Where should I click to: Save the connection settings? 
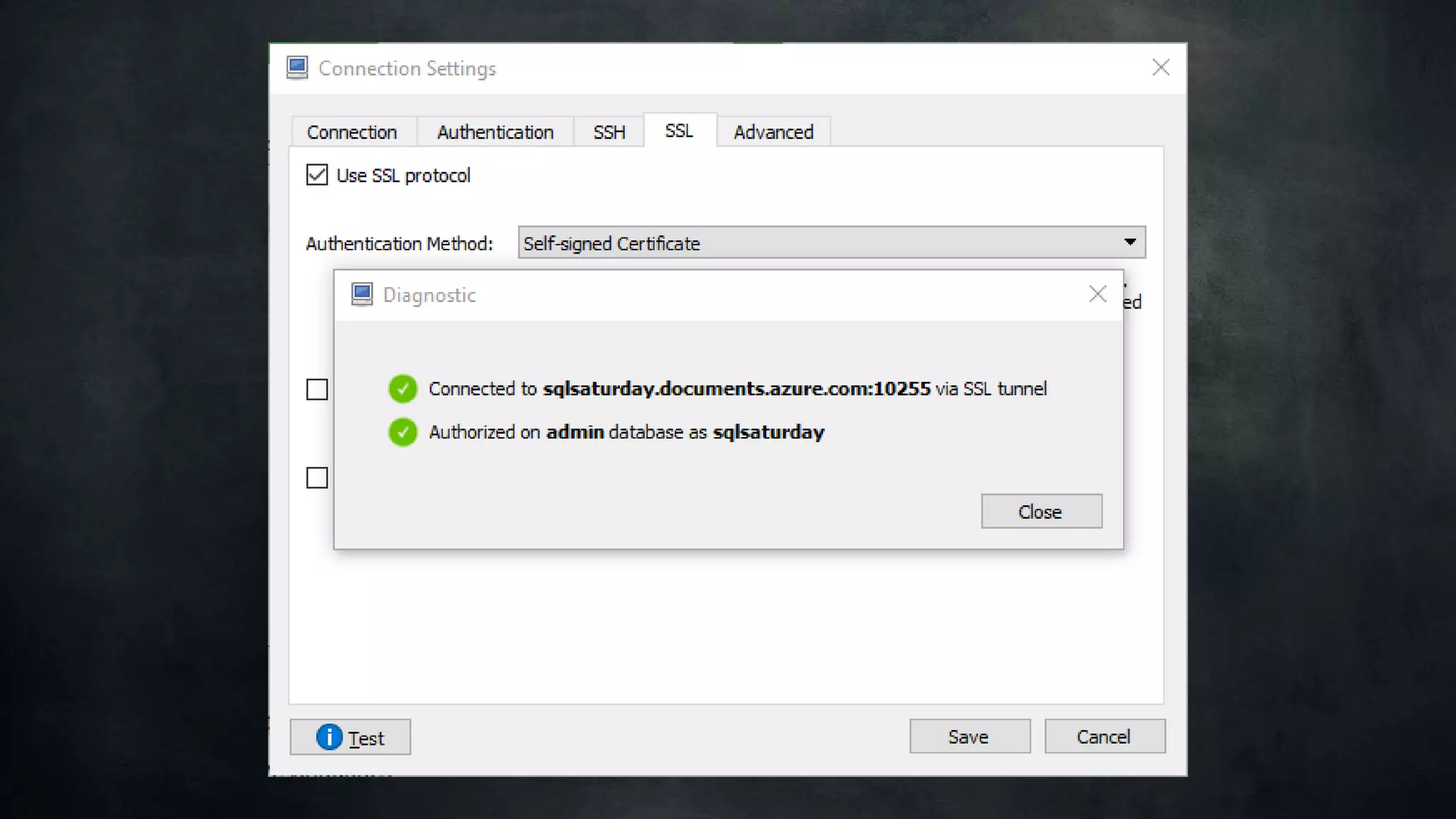coord(969,737)
